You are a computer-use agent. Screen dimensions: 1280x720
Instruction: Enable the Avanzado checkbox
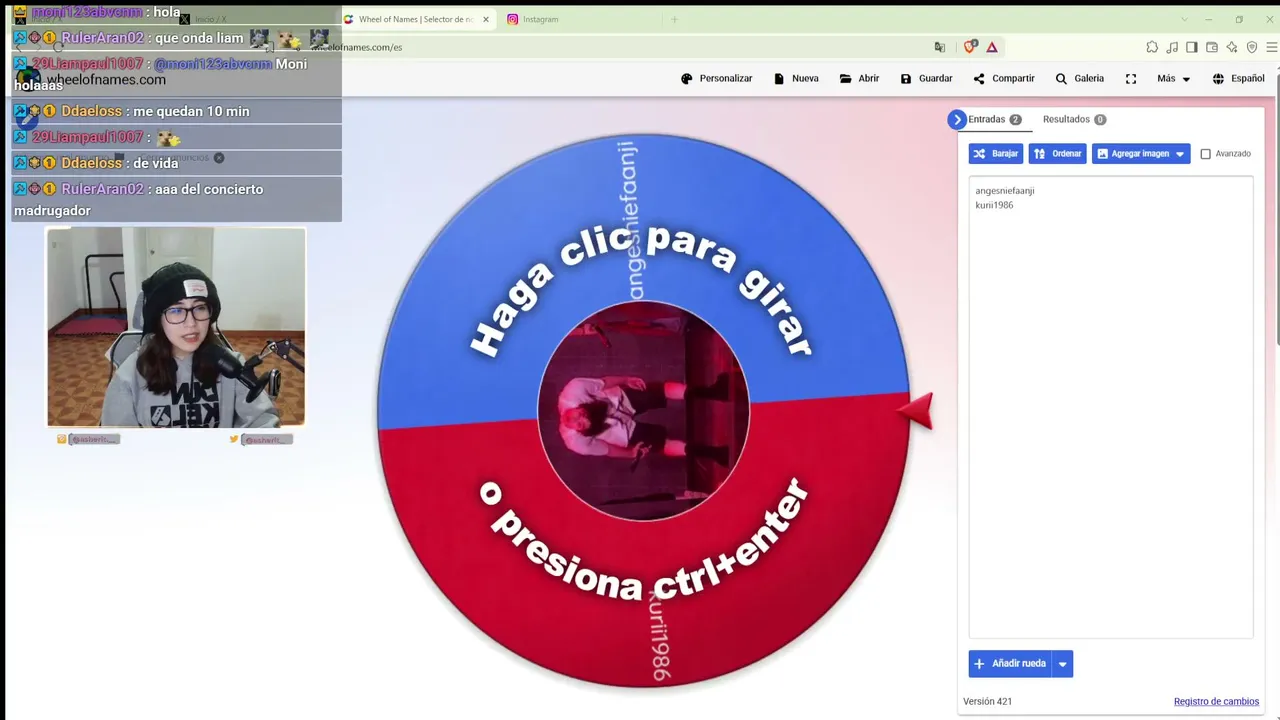point(1205,154)
